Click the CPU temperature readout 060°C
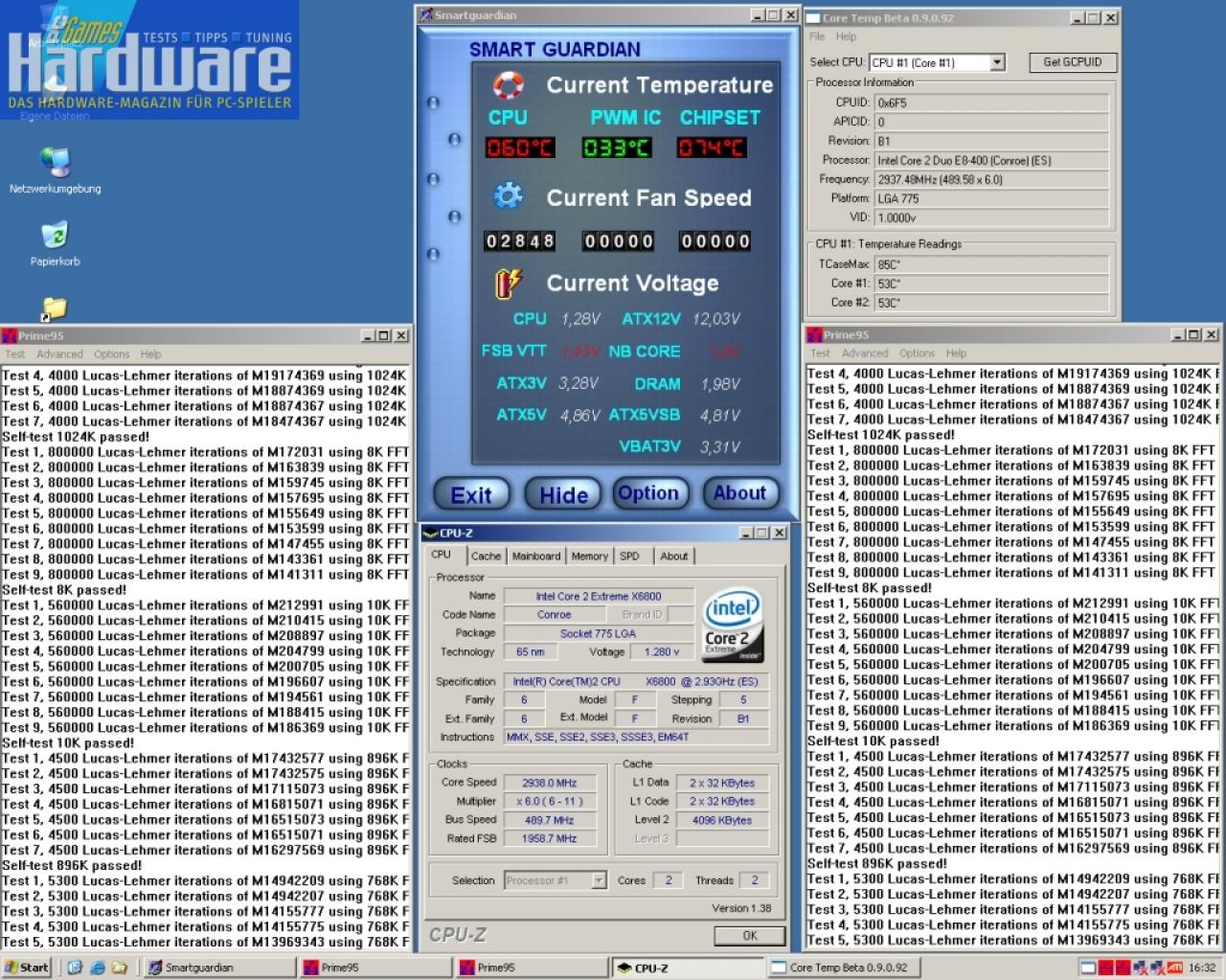 click(520, 148)
